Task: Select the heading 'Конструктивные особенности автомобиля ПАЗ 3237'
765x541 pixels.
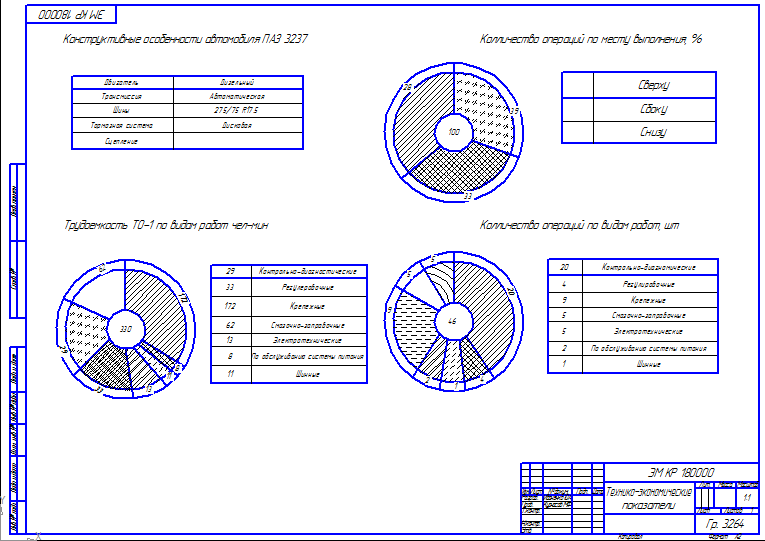Action: coord(185,39)
